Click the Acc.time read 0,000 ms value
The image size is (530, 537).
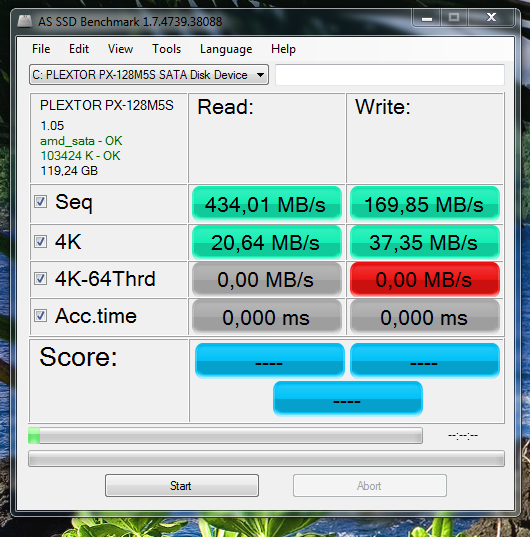coord(267,316)
